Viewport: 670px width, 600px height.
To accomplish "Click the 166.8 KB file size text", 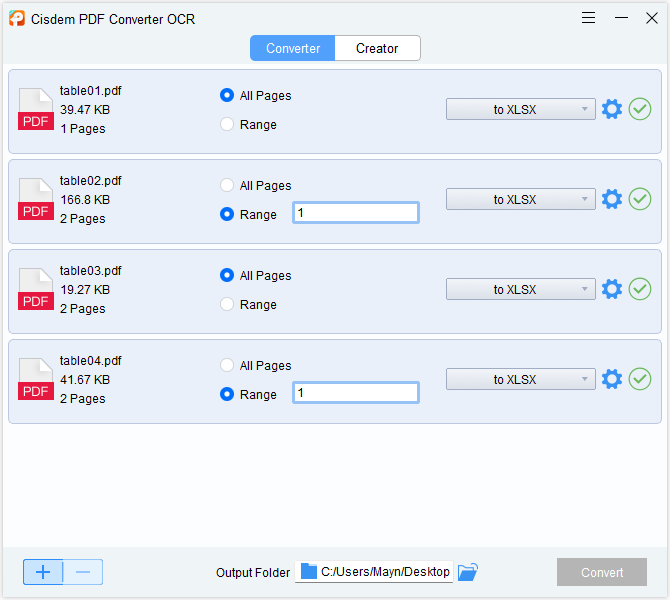I will coord(85,200).
